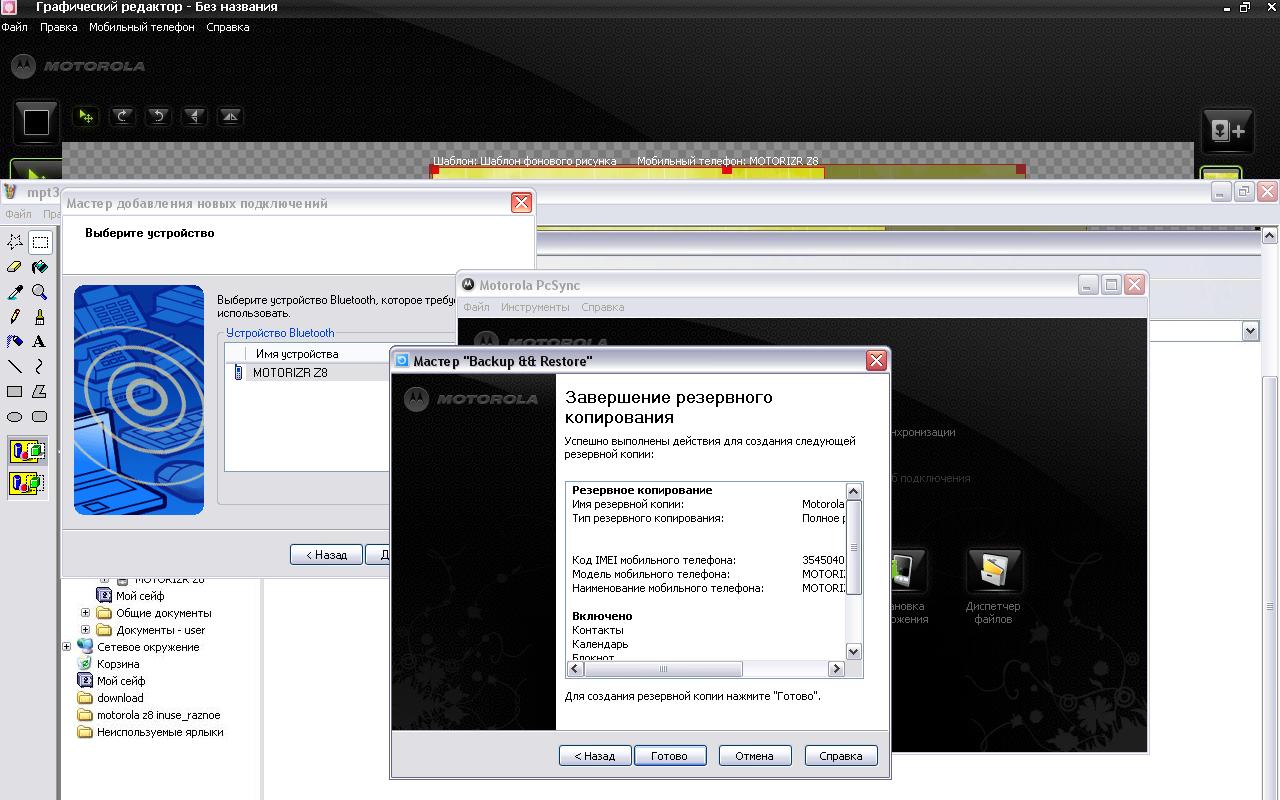Maximize the Motorola PcSync window
Image resolution: width=1280 pixels, height=800 pixels.
[1111, 285]
